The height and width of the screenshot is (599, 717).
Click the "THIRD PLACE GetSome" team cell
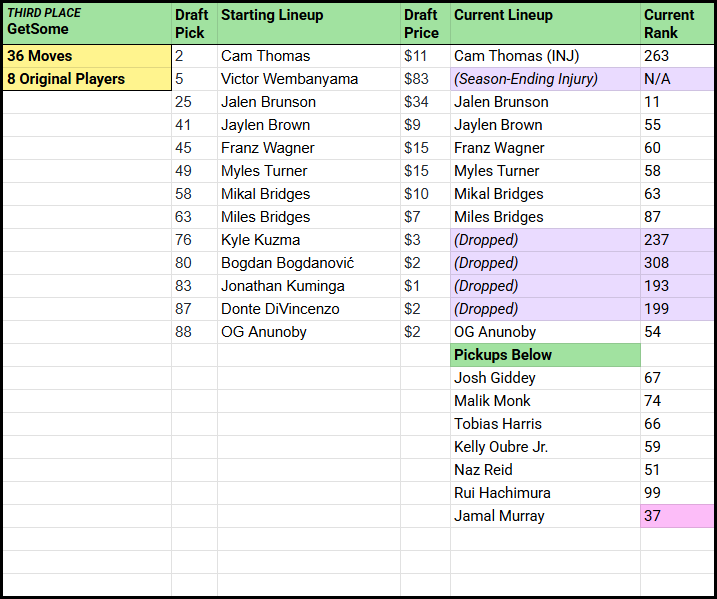pos(87,22)
